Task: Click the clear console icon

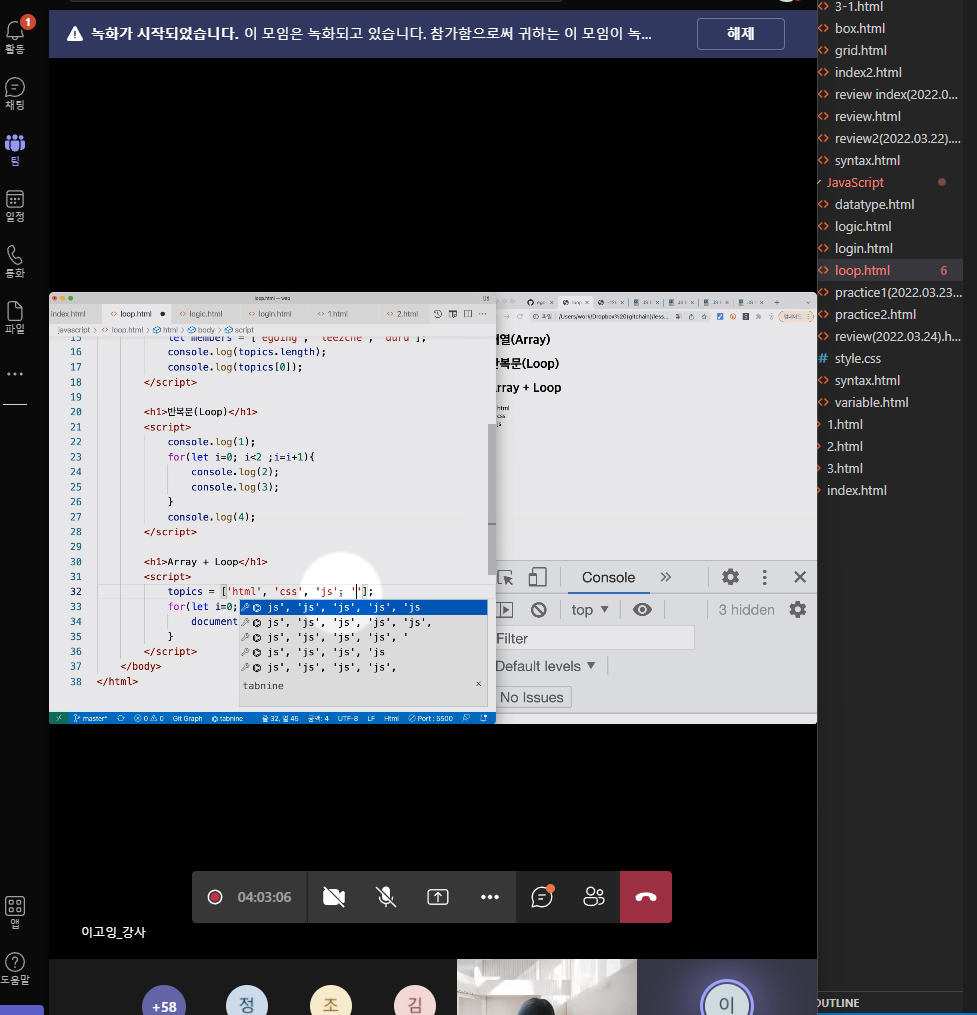Action: [539, 610]
